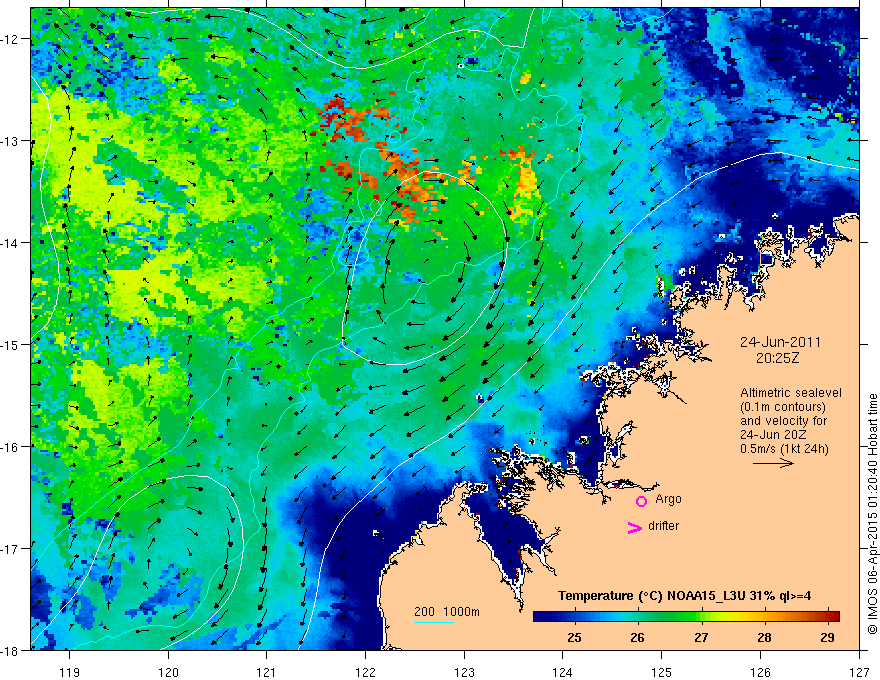Click latitude axis label -12
This screenshot has height=680, width=880.
(x=11, y=39)
